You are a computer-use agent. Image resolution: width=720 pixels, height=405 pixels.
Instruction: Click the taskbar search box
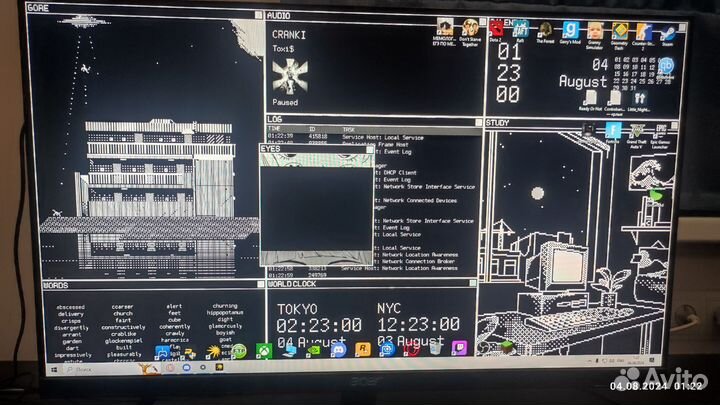click(x=84, y=368)
